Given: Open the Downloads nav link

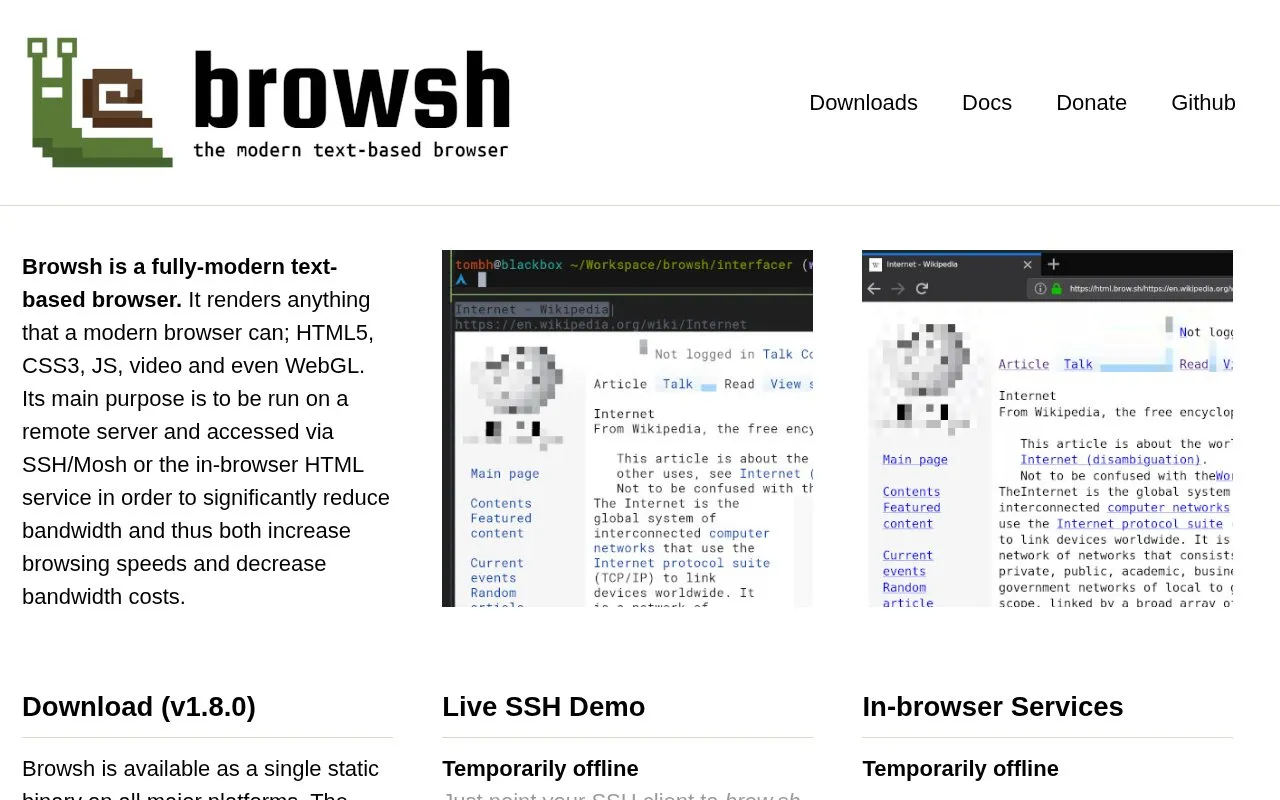Looking at the screenshot, I should point(863,103).
